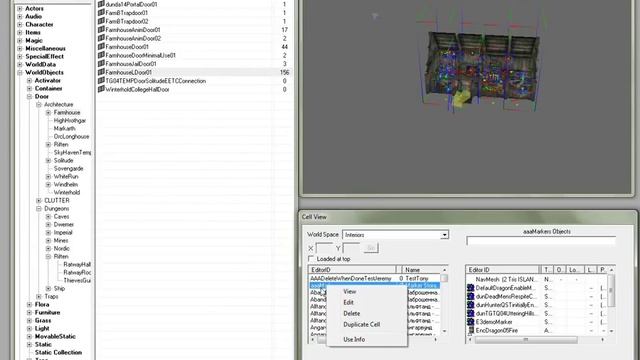Select the AAADeleteWhenDoneTestJeremy cell row
Viewport: 640px width, 360px height.
pyautogui.click(x=374, y=278)
